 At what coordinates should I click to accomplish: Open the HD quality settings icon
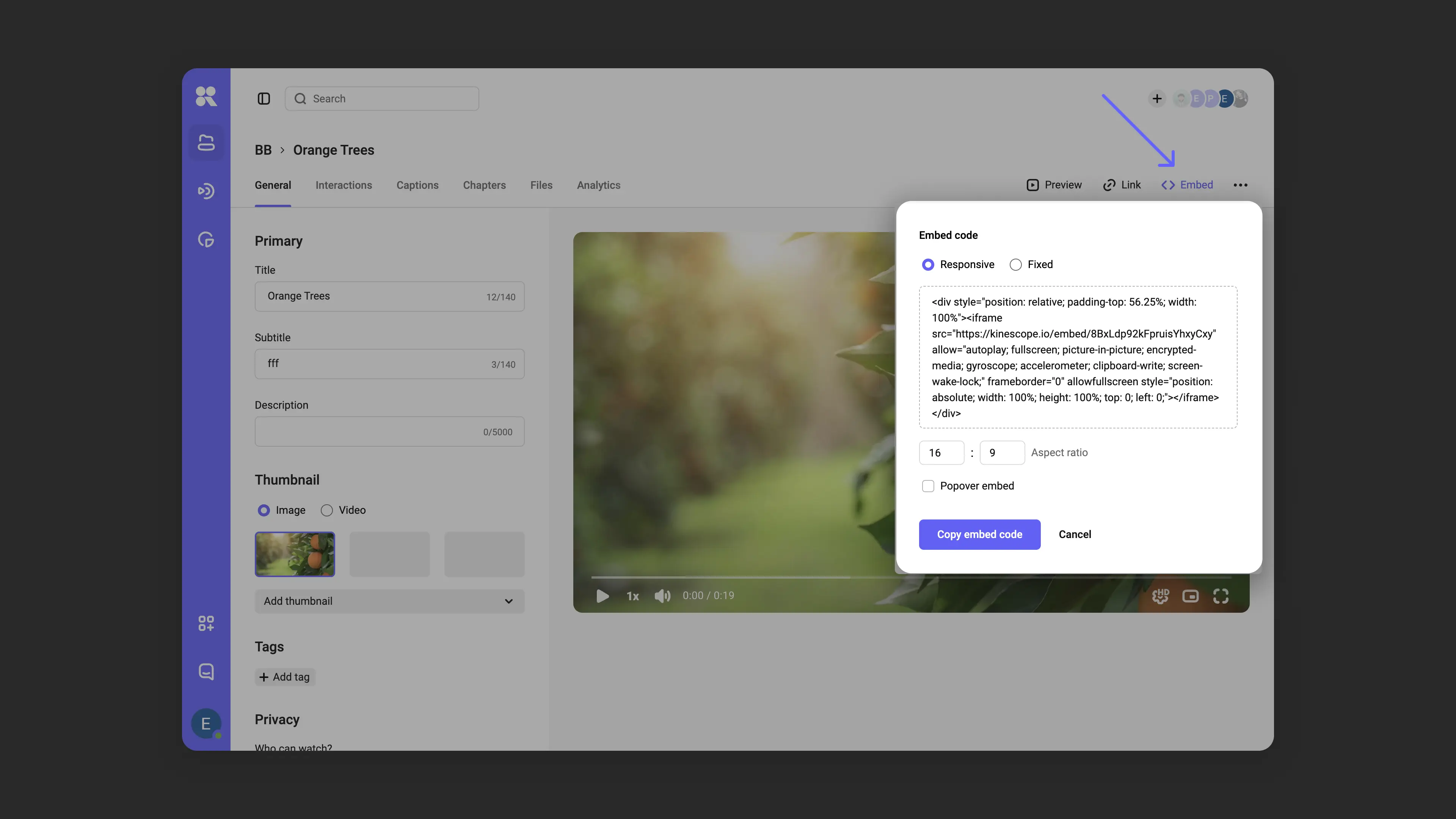point(1160,596)
